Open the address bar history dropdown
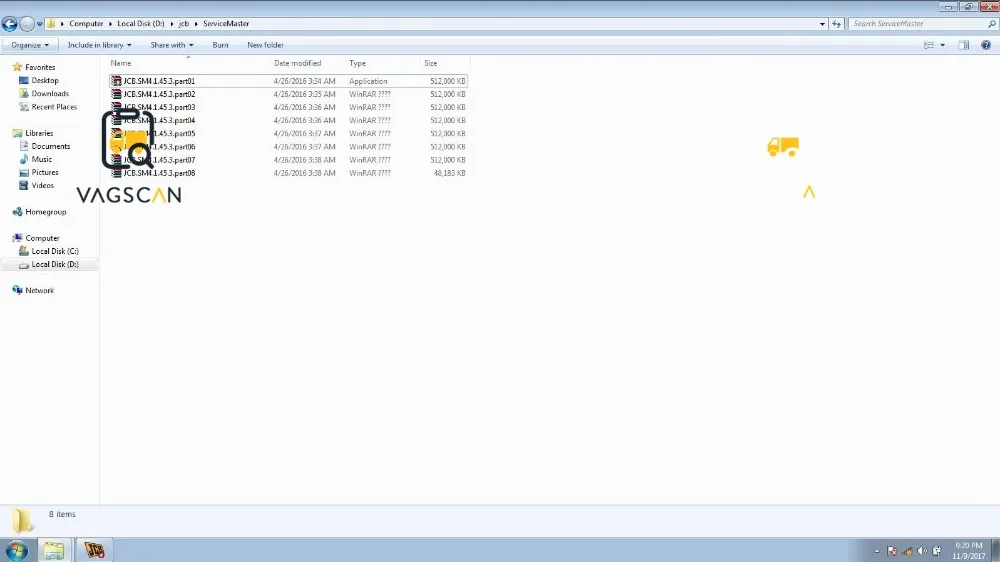1000x562 pixels. pyautogui.click(x=822, y=24)
